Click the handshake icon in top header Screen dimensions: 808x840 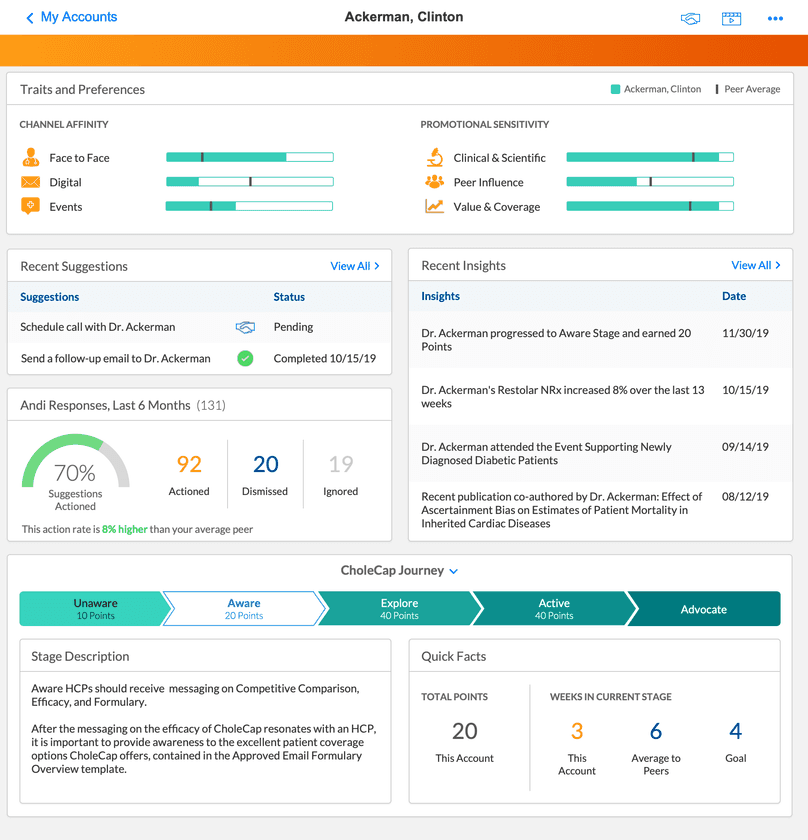pos(690,18)
